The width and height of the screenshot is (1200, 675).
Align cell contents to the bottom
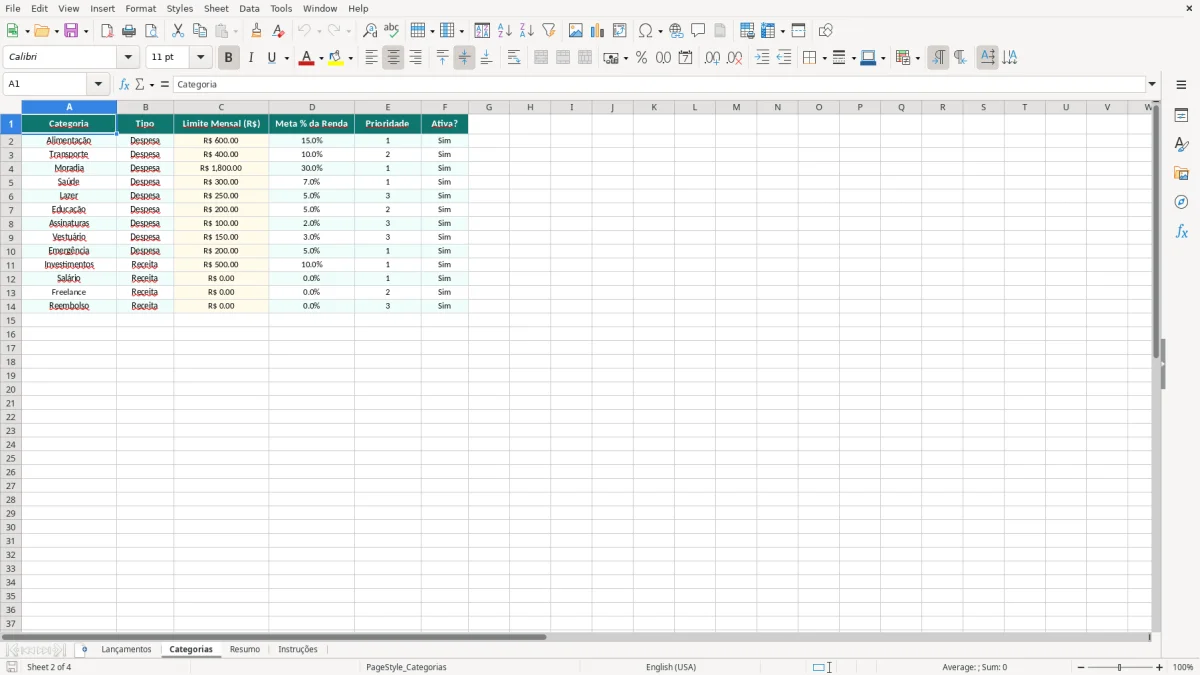pos(486,58)
